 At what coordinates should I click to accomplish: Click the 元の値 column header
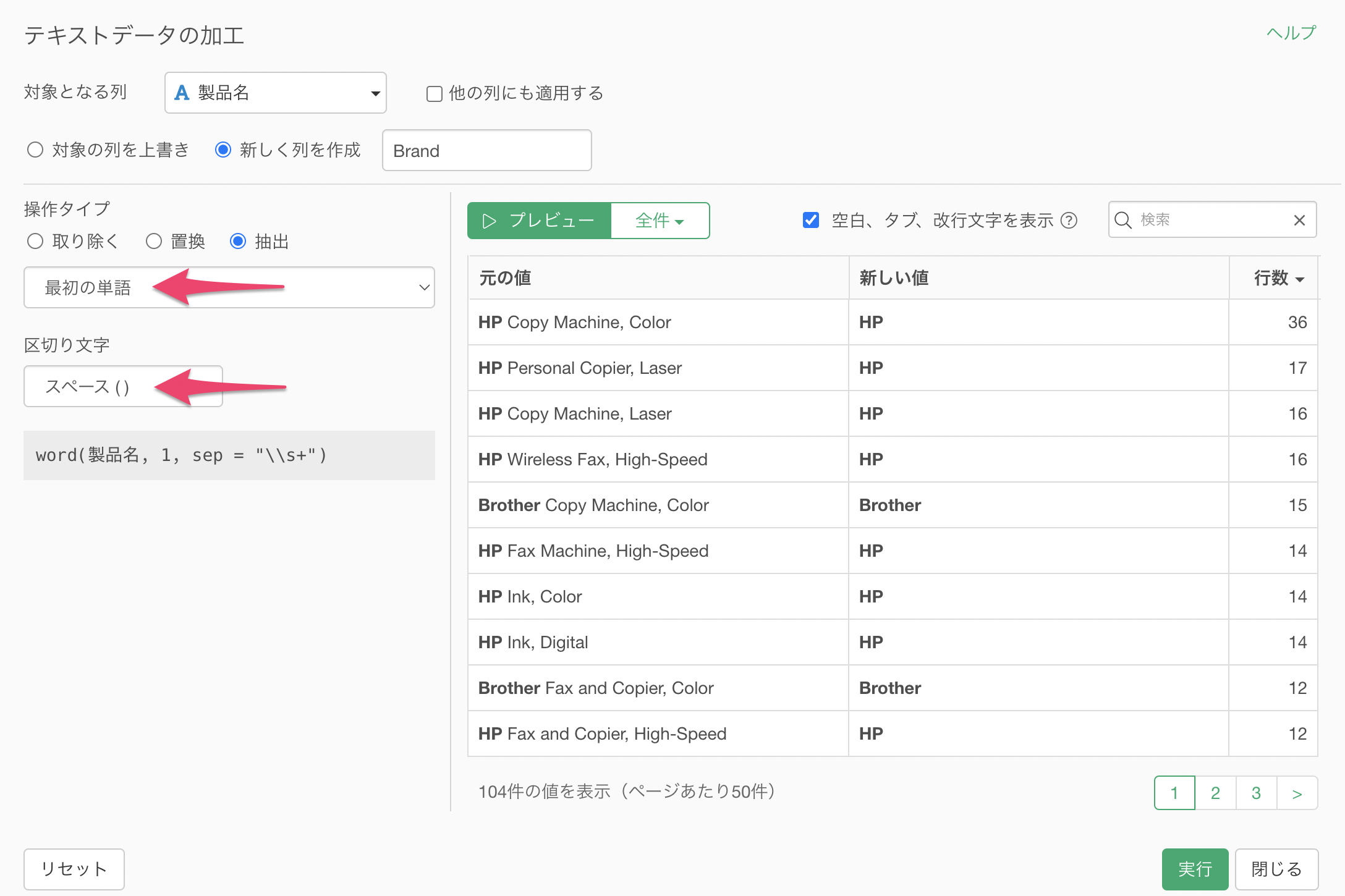click(x=658, y=278)
